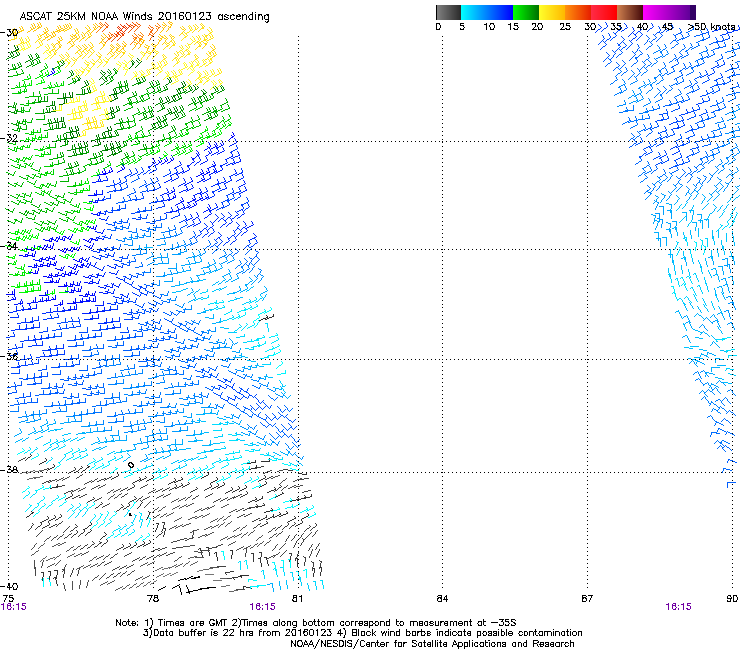Click the cyan-blue 5-15 knots legend segment
This screenshot has width=740, height=650.
(487, 12)
